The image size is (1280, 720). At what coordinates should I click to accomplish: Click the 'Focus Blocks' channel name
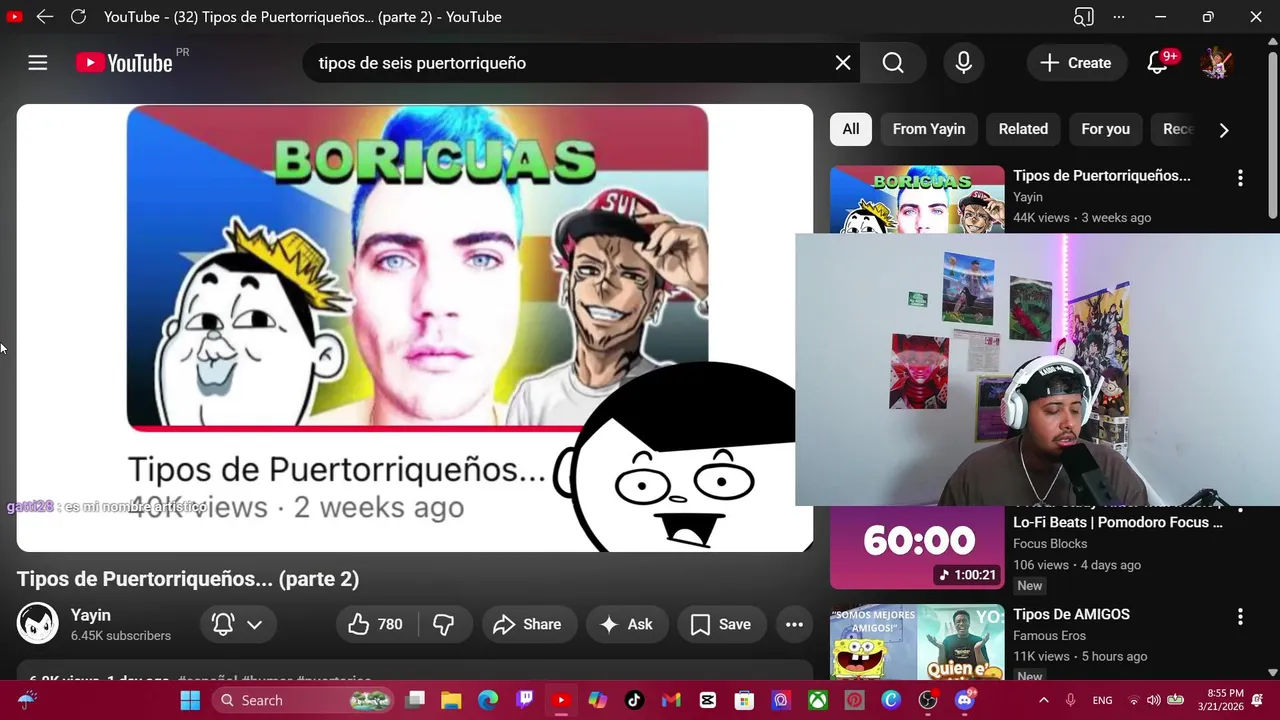[1049, 544]
